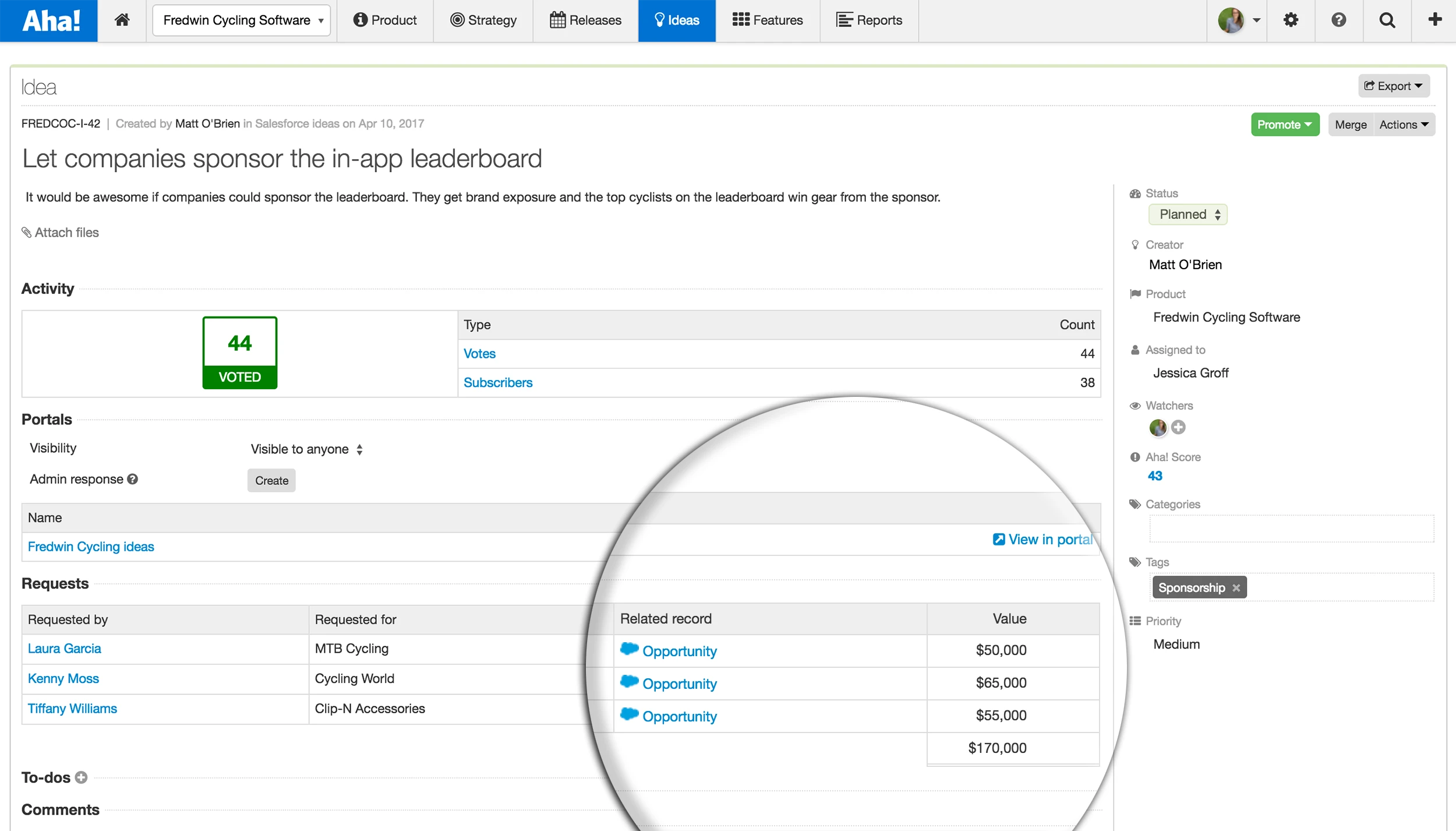Click the Merge button
Image resolution: width=1456 pixels, height=831 pixels.
(x=1351, y=125)
